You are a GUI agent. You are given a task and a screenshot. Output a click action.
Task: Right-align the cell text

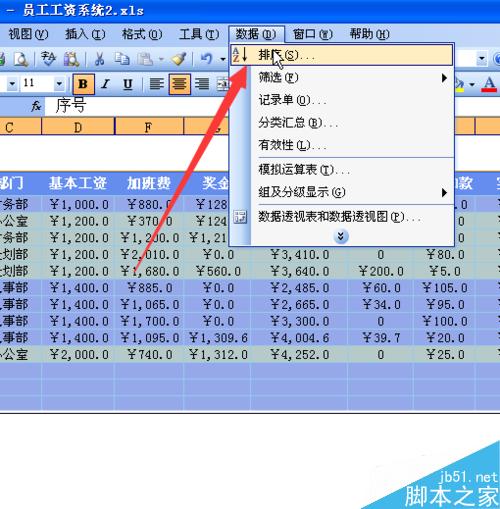[x=202, y=84]
